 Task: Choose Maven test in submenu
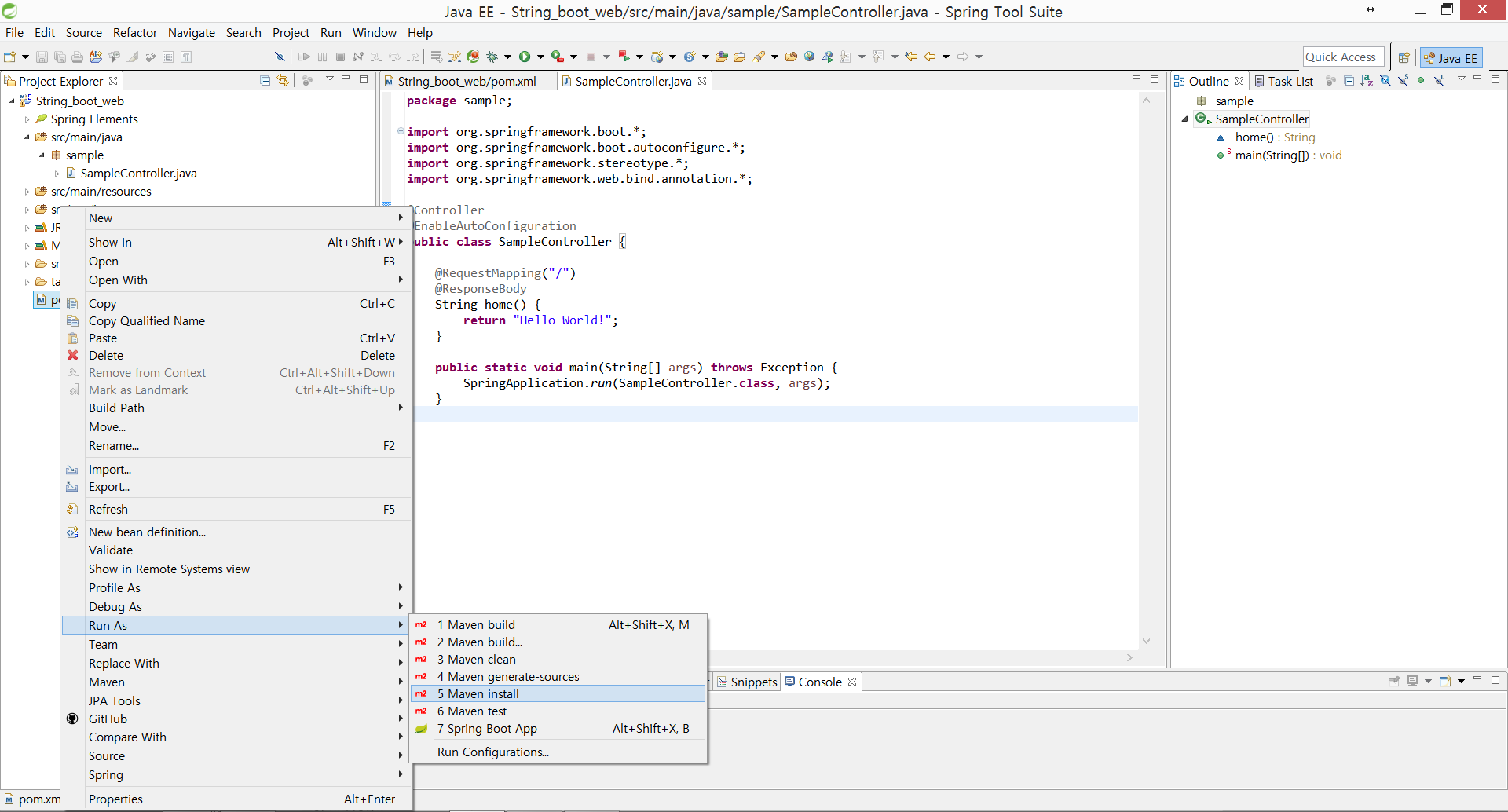[558, 711]
